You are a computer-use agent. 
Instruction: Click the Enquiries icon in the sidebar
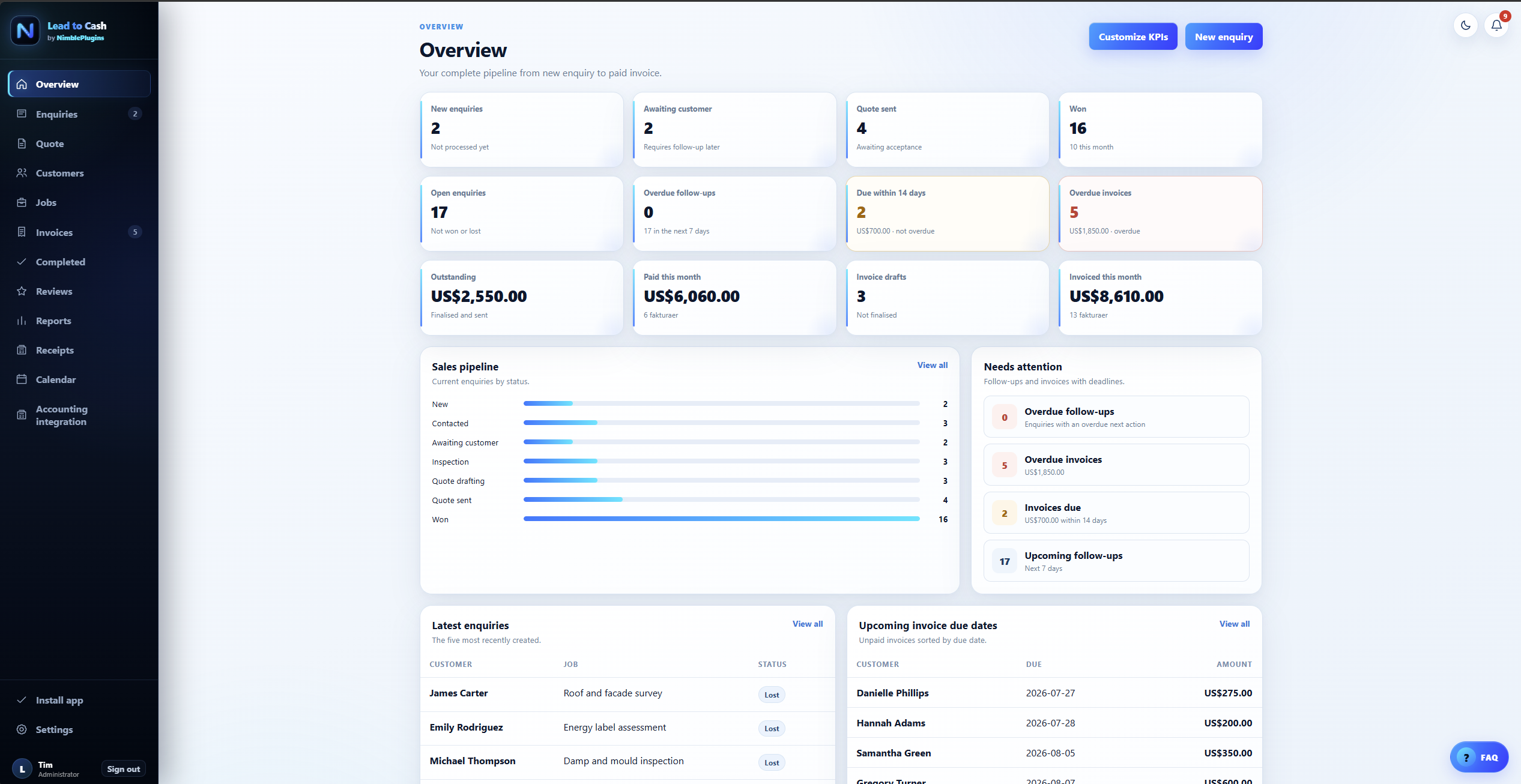tap(22, 113)
